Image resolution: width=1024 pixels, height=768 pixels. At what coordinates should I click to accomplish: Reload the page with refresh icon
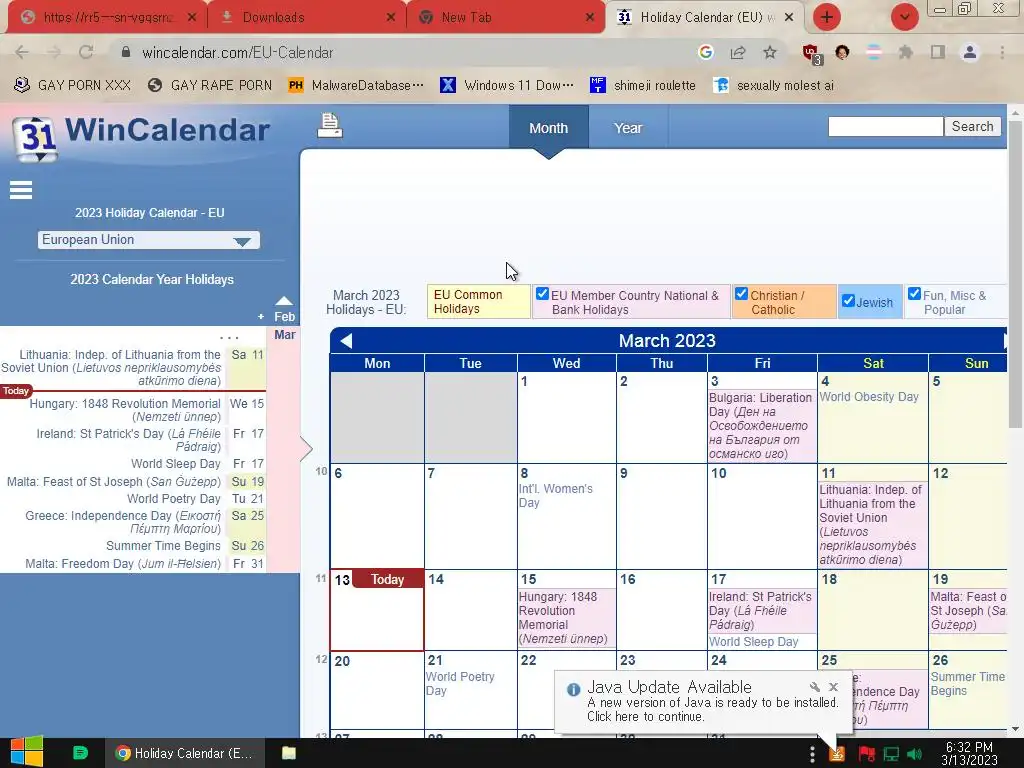(86, 52)
